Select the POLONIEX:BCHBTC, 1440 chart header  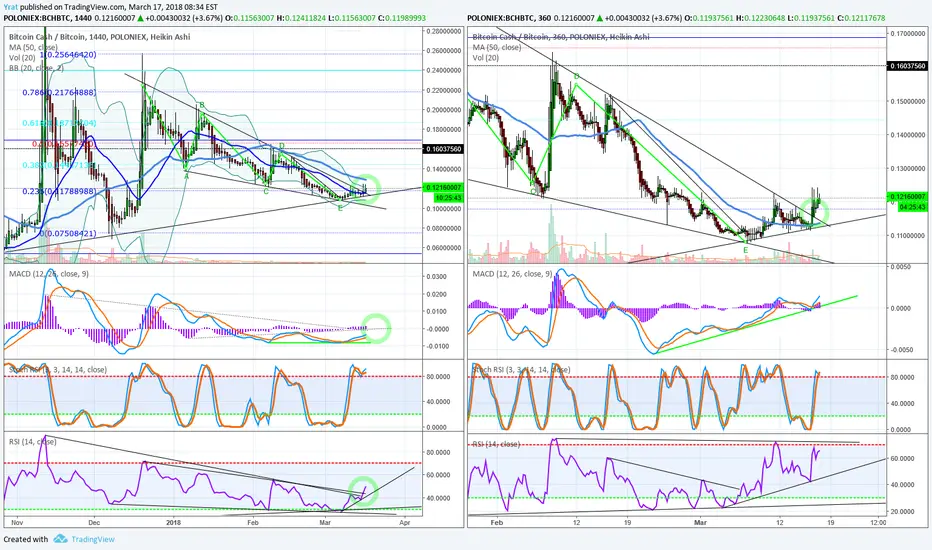pos(215,18)
